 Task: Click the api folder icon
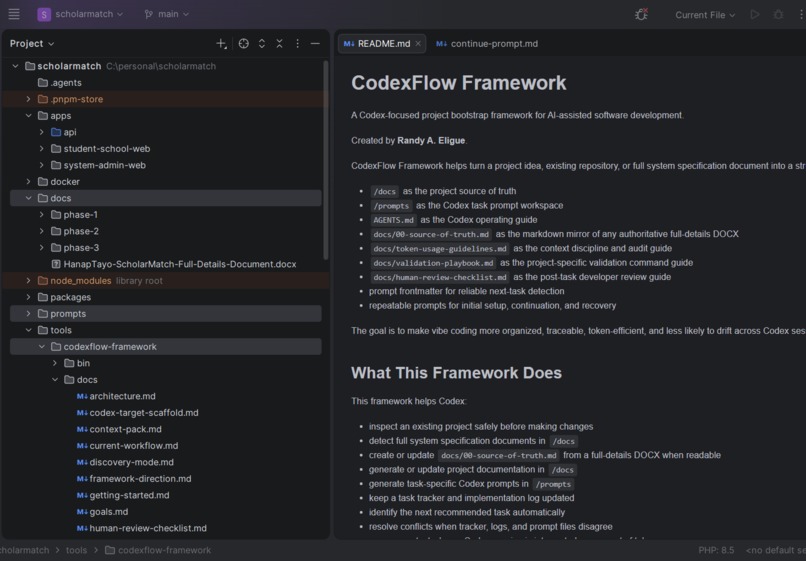56,132
